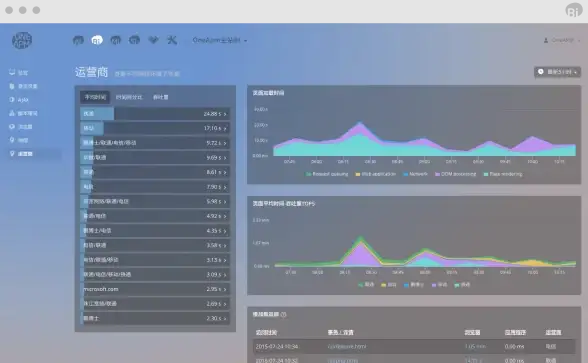Image resolution: width=588 pixels, height=363 pixels.
Task: Switch to the third tab in carrier panel
Action: click(160, 97)
